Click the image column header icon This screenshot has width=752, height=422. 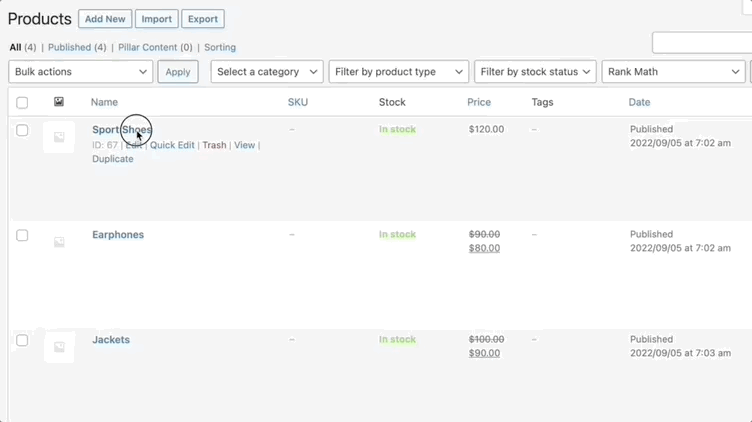(59, 102)
